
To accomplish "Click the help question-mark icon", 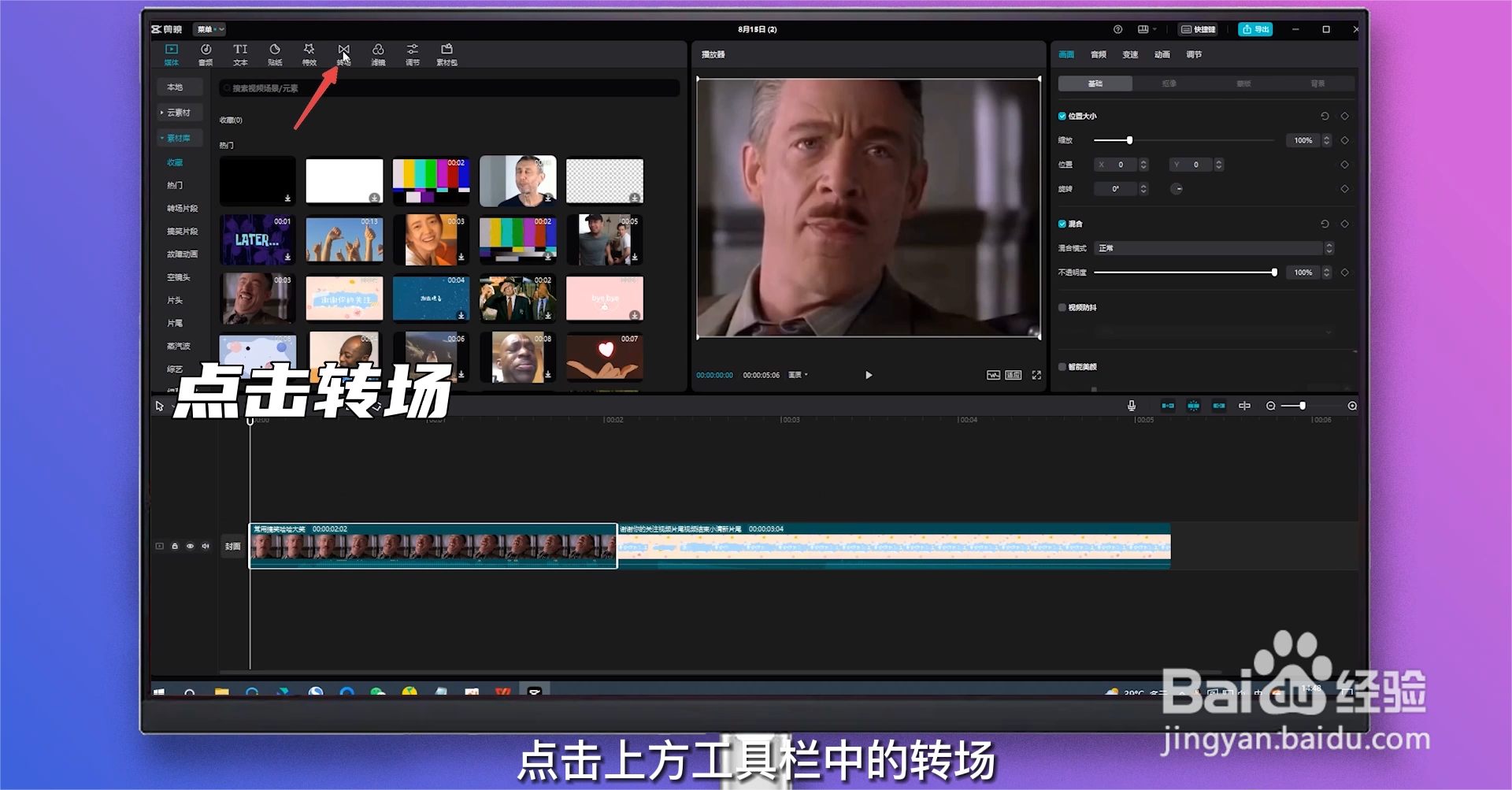I will tap(1117, 29).
